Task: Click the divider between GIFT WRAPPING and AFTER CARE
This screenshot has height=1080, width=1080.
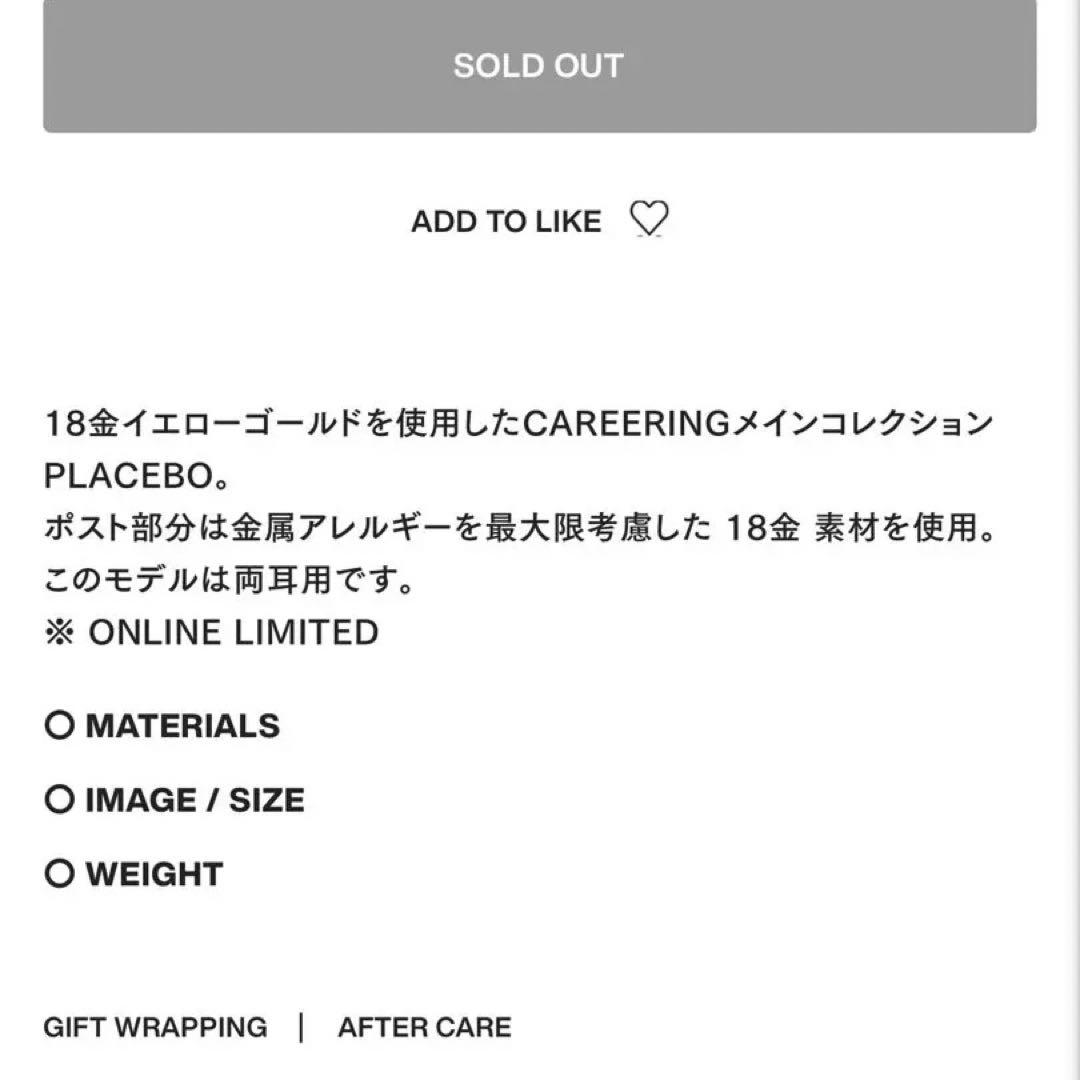Action: coord(301,1027)
